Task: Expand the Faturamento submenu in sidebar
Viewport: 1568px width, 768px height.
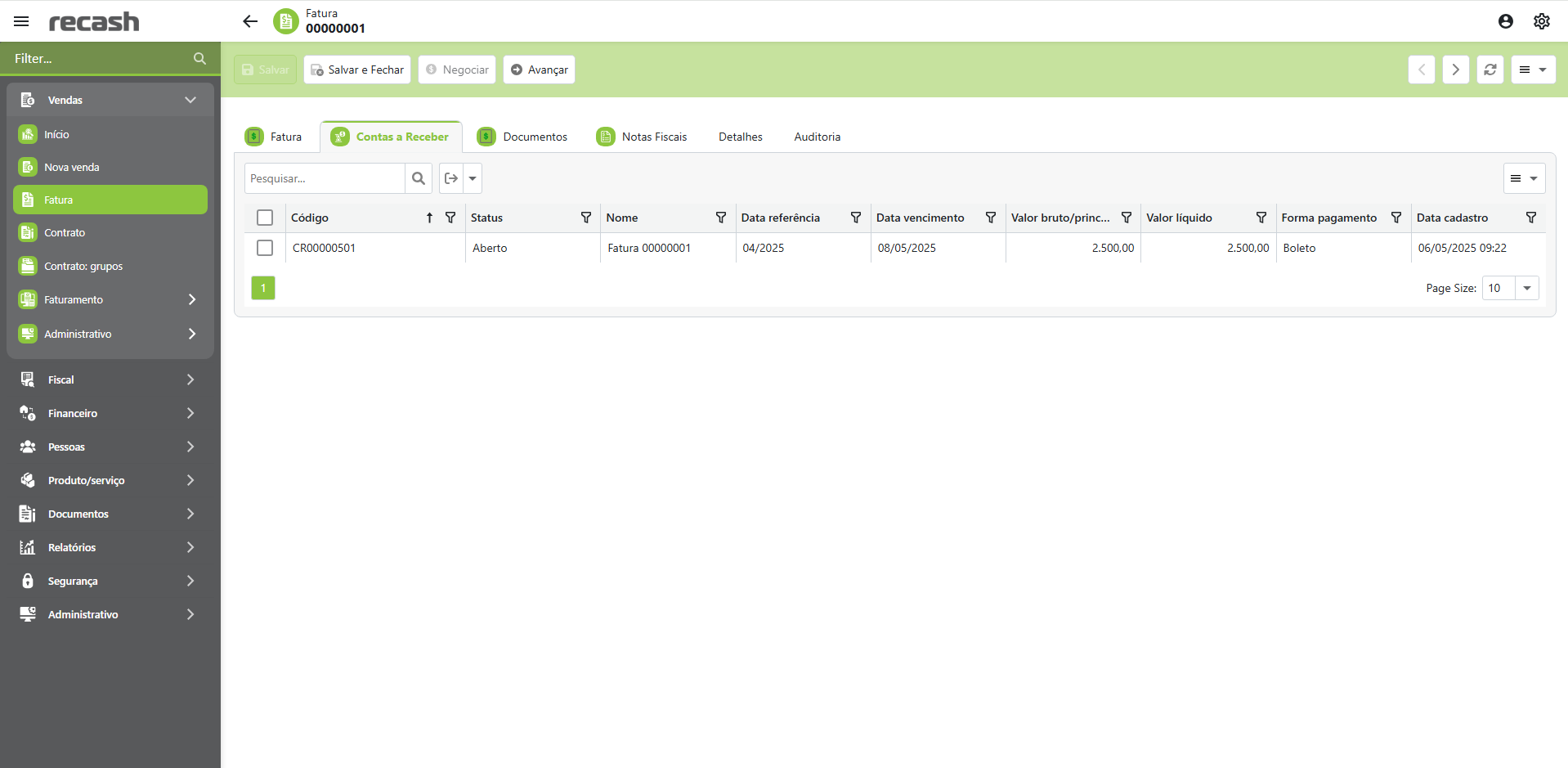Action: click(191, 299)
